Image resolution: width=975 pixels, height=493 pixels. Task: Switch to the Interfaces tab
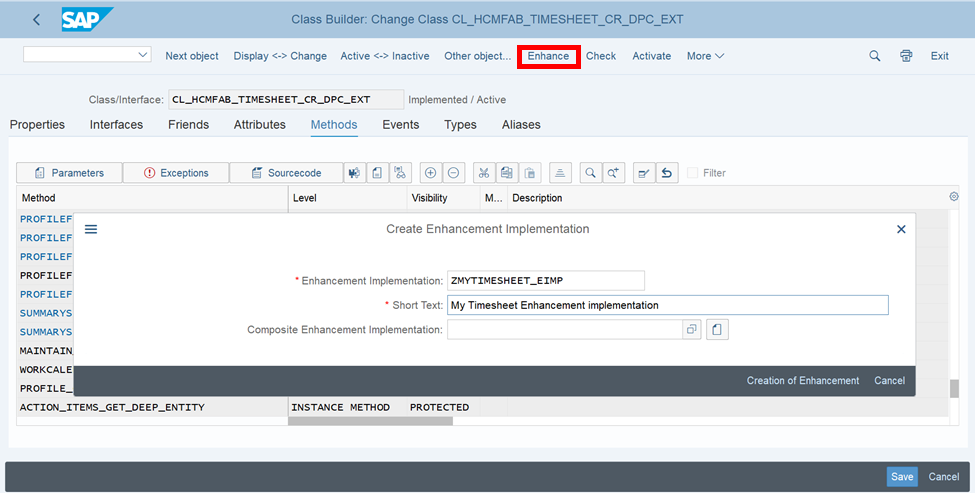pos(116,124)
